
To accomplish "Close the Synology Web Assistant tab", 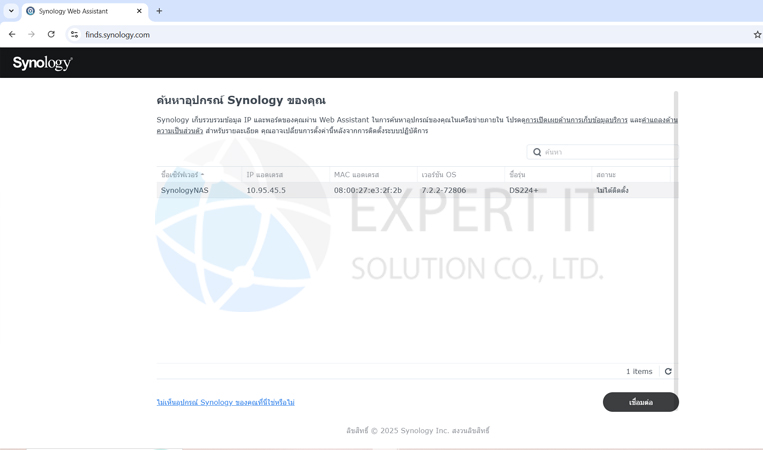I will pos(139,11).
